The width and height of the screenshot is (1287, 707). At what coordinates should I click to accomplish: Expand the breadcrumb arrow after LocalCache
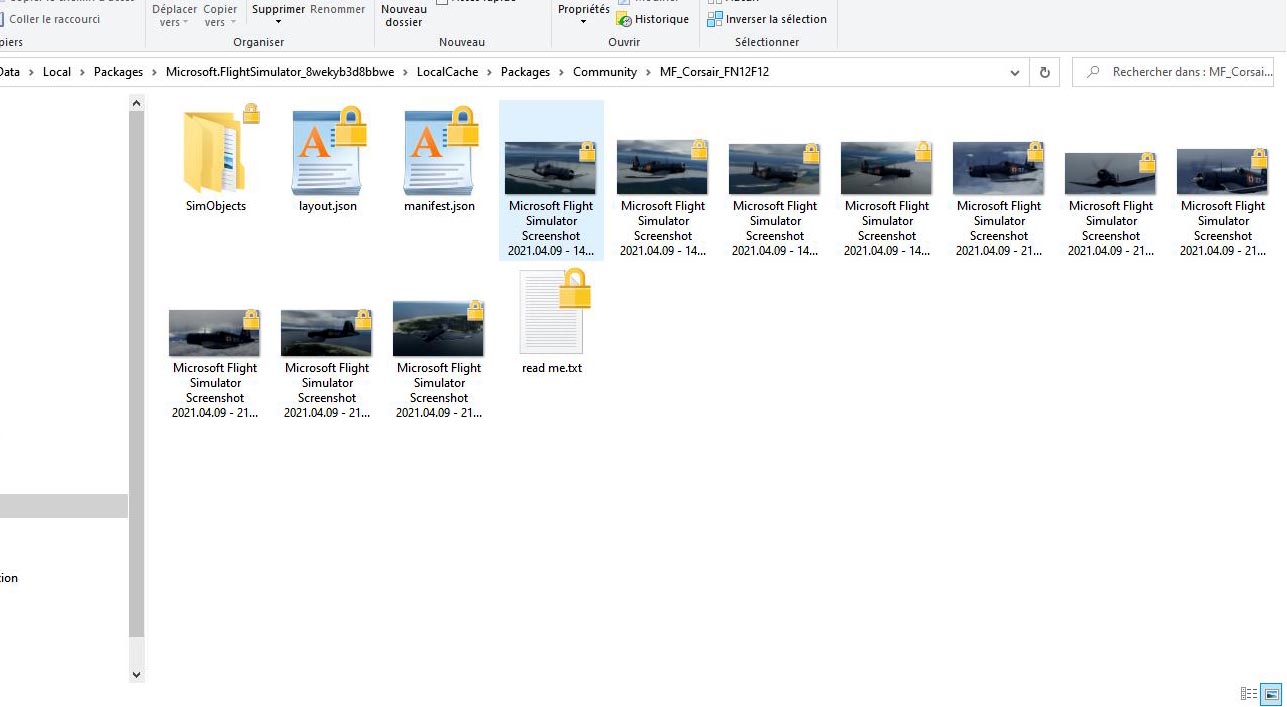[489, 72]
